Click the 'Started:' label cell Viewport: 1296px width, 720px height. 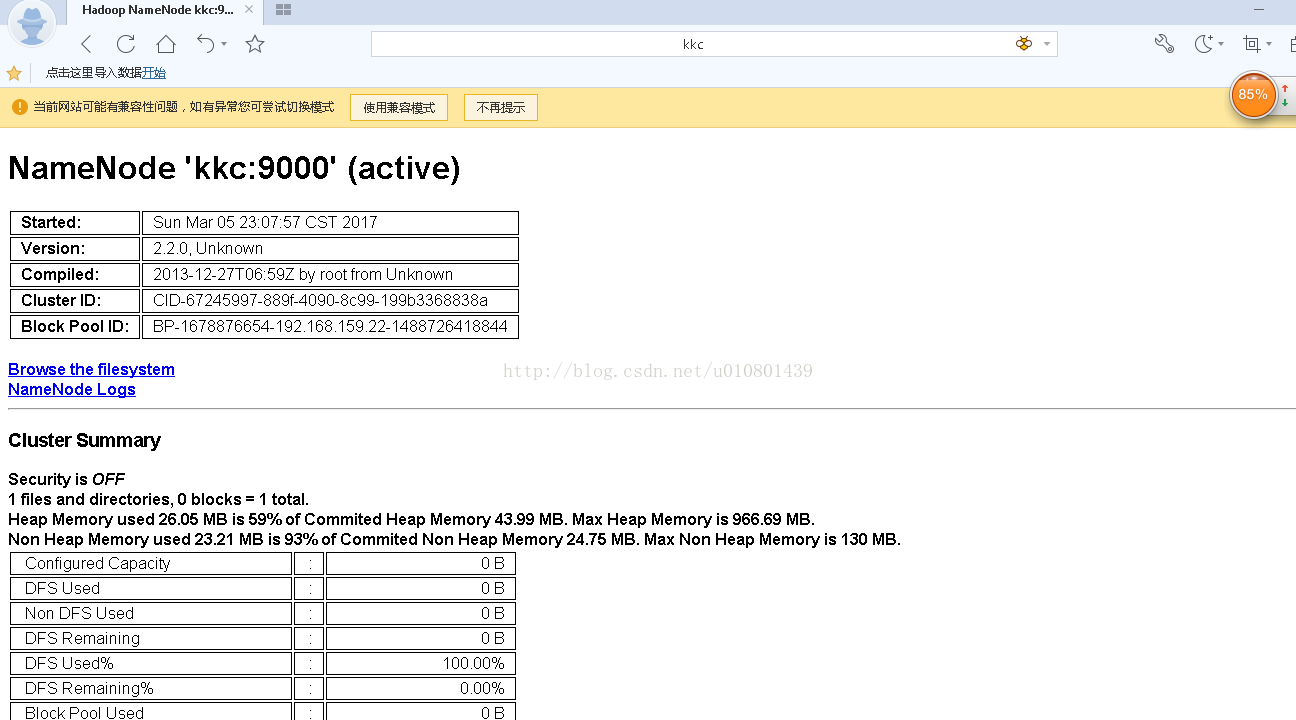pyautogui.click(x=75, y=222)
